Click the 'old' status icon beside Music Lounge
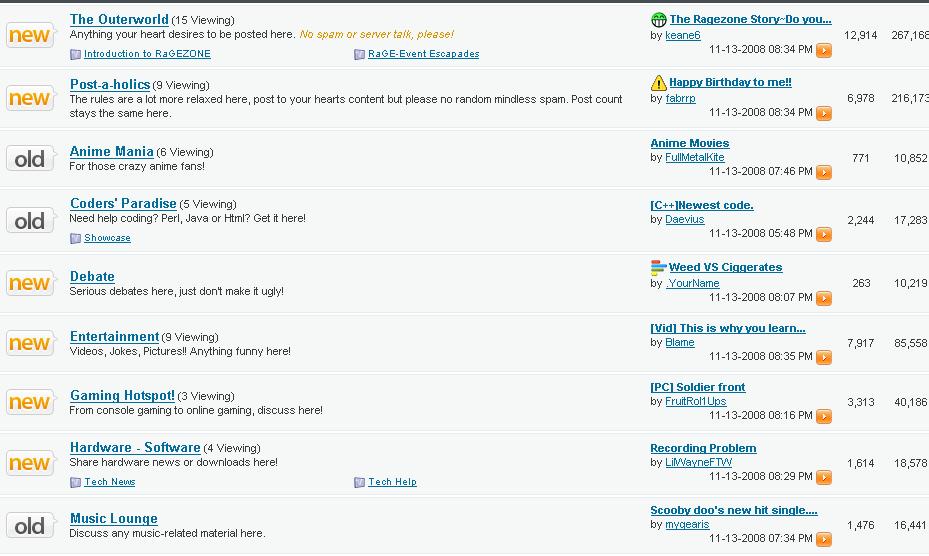 (x=30, y=526)
